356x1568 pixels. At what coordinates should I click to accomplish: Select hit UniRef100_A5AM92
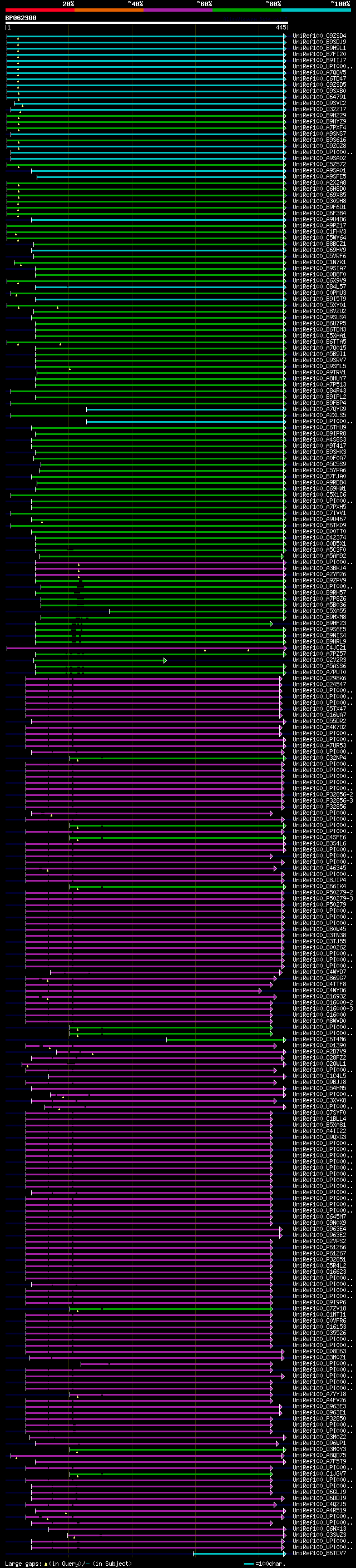319,556
